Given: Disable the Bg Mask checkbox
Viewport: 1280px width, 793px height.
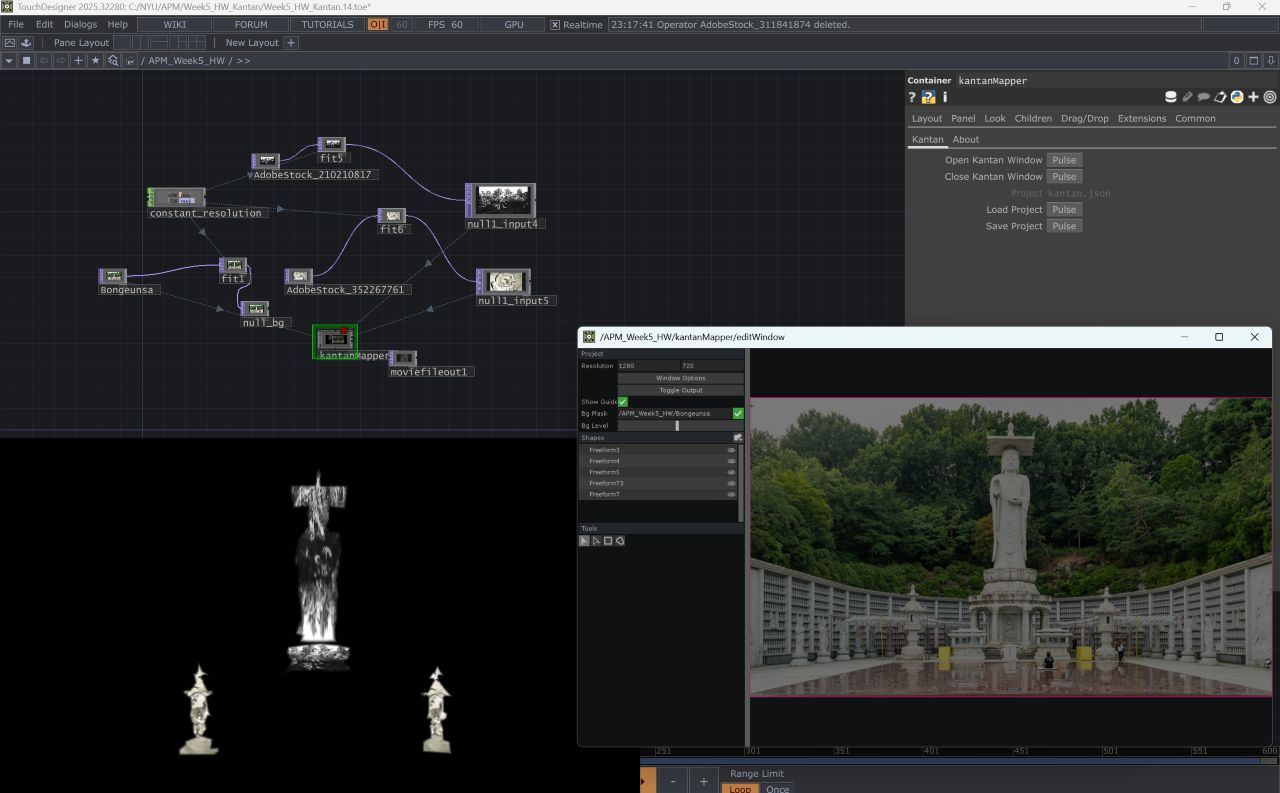Looking at the screenshot, I should [x=738, y=413].
